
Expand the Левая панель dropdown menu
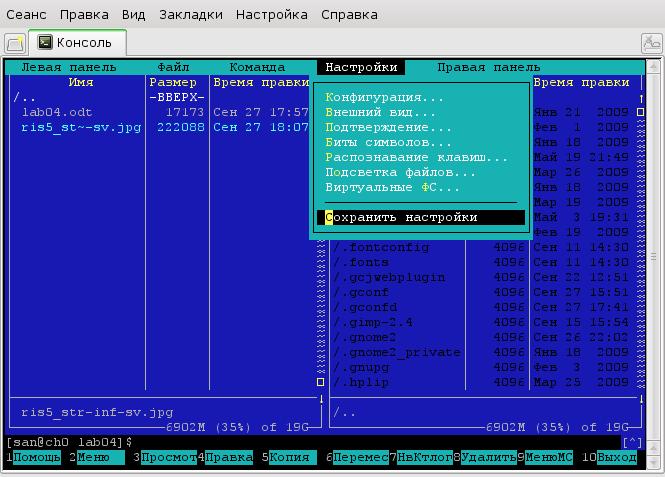tap(69, 68)
